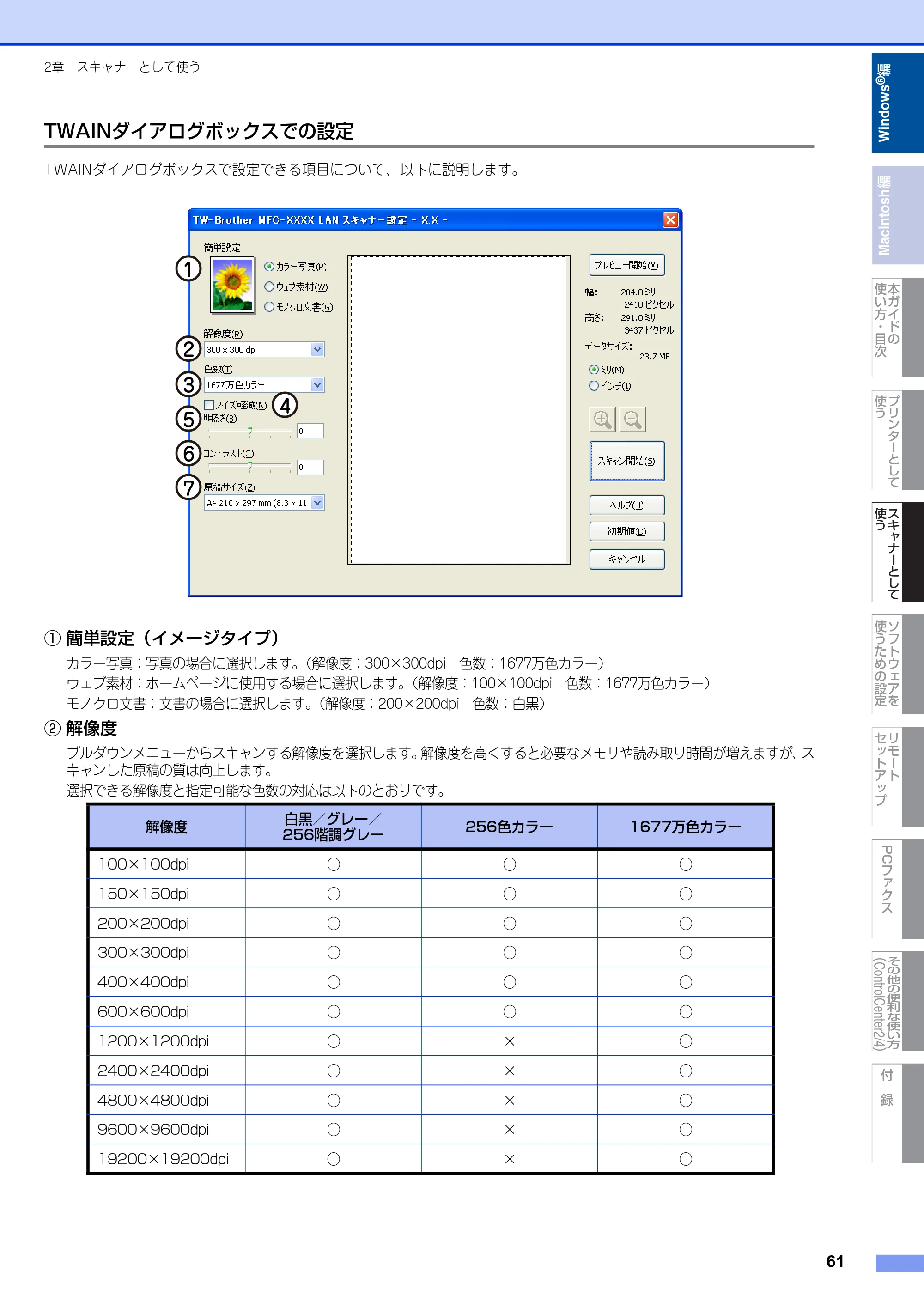Close the TWAIN scanner settings dialog
Screen dimensions: 924x1308
[670, 220]
